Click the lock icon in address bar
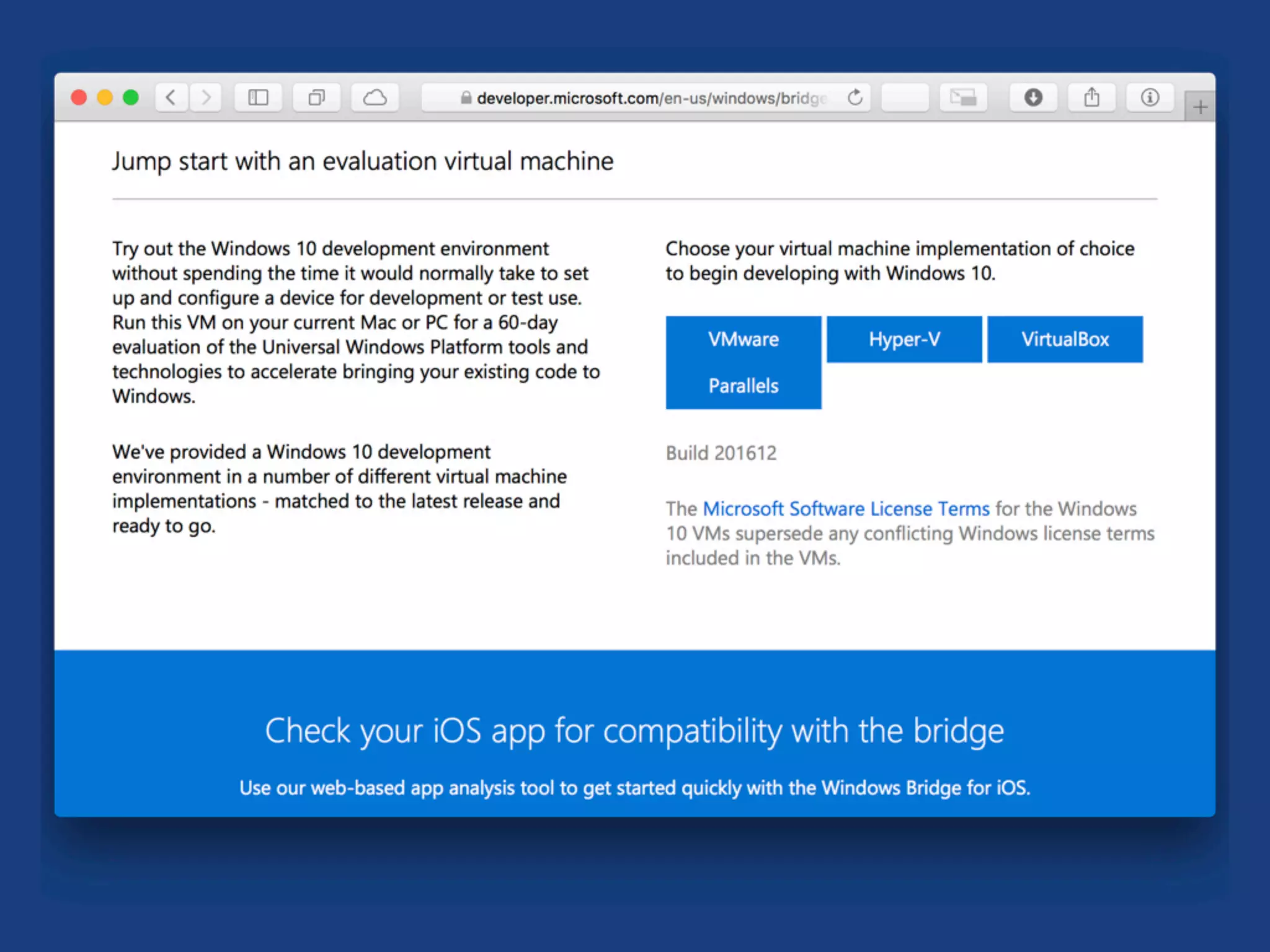Image resolution: width=1270 pixels, height=952 pixels. click(x=466, y=98)
